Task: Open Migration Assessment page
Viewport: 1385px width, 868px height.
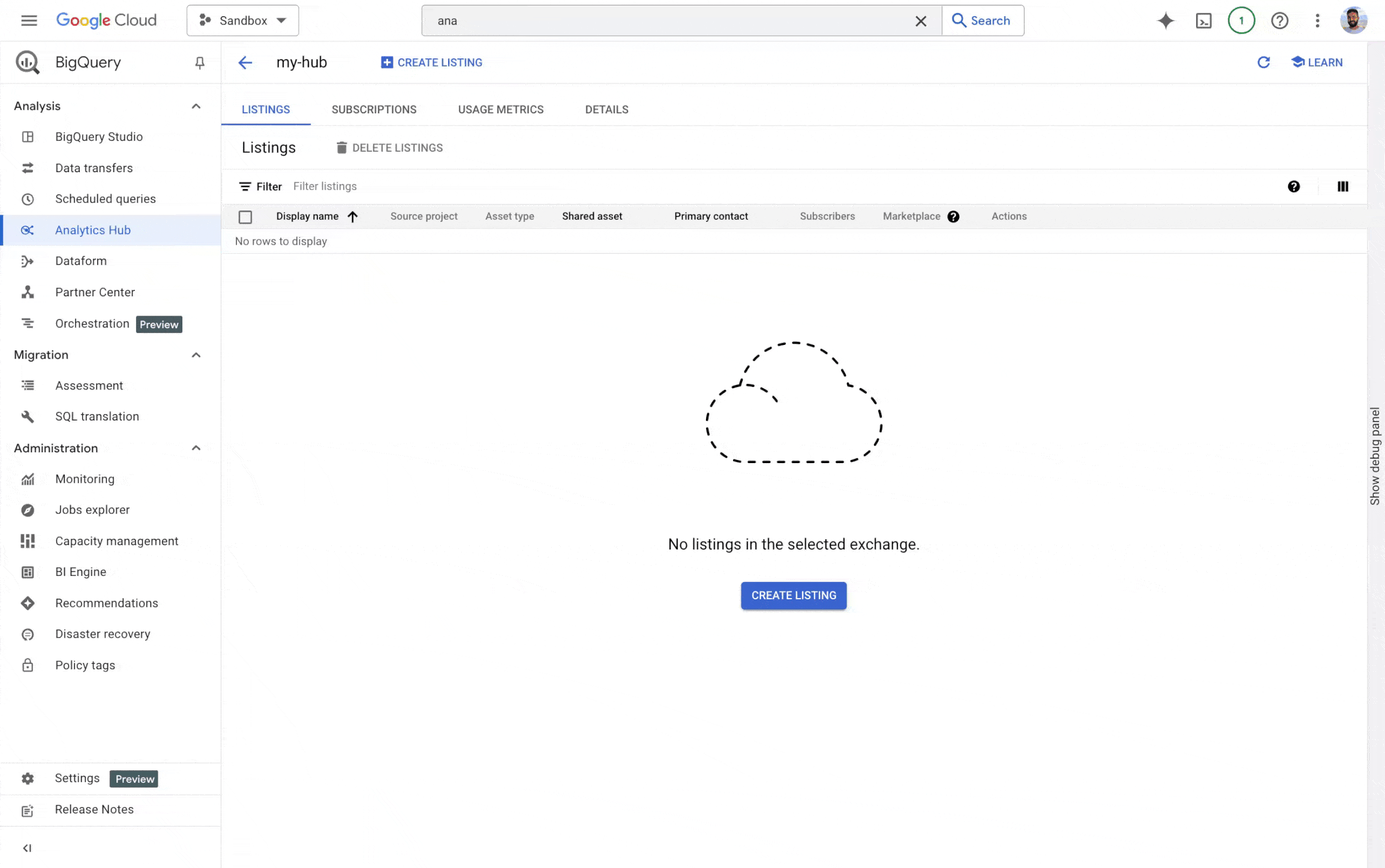Action: 110,386
